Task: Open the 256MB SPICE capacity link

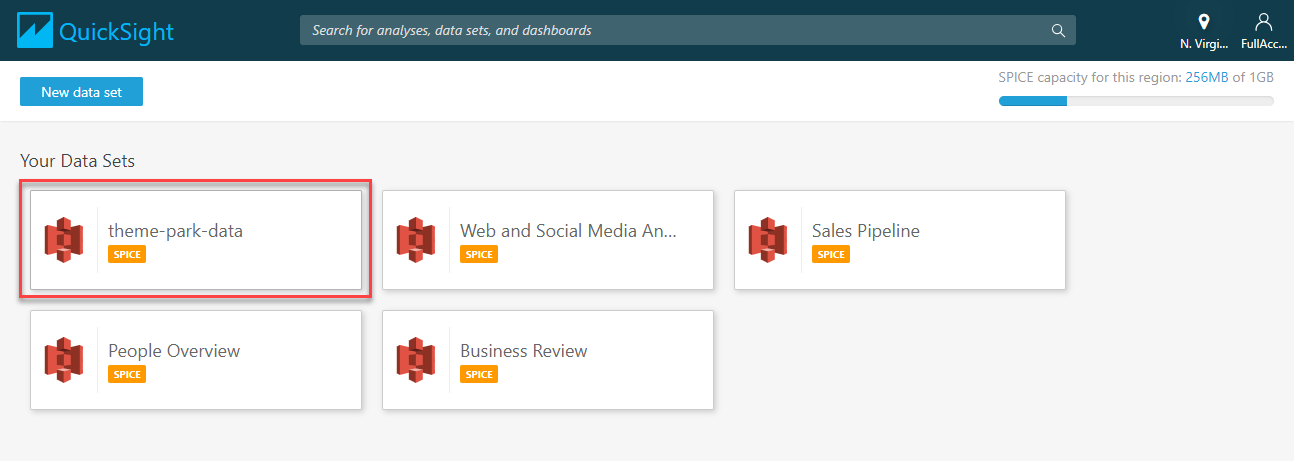Action: point(1206,78)
